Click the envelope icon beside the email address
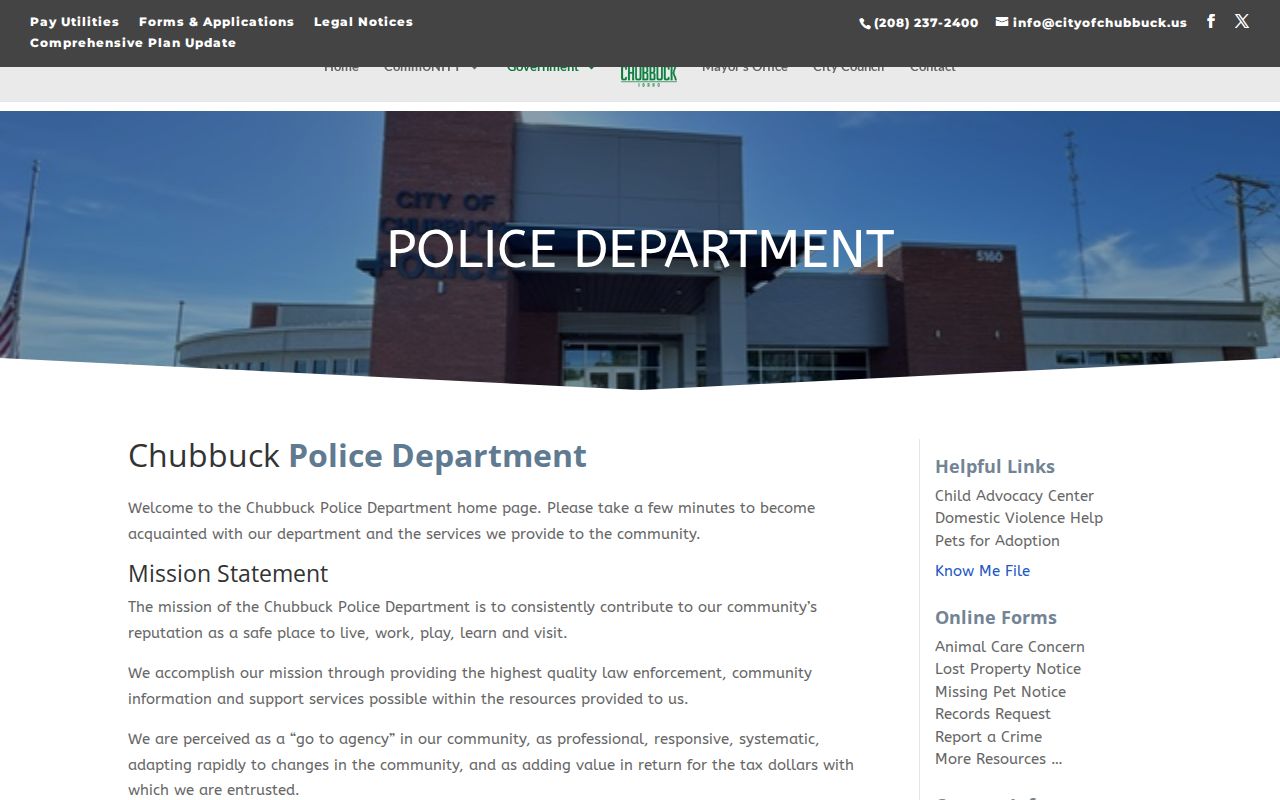Viewport: 1280px width, 800px height. [1002, 21]
